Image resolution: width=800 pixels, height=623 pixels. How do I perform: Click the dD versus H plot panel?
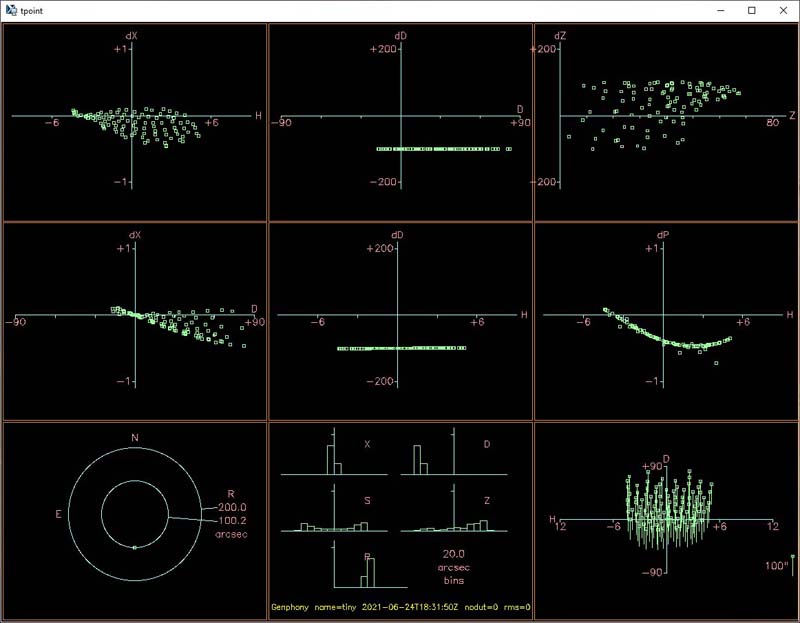click(x=400, y=320)
